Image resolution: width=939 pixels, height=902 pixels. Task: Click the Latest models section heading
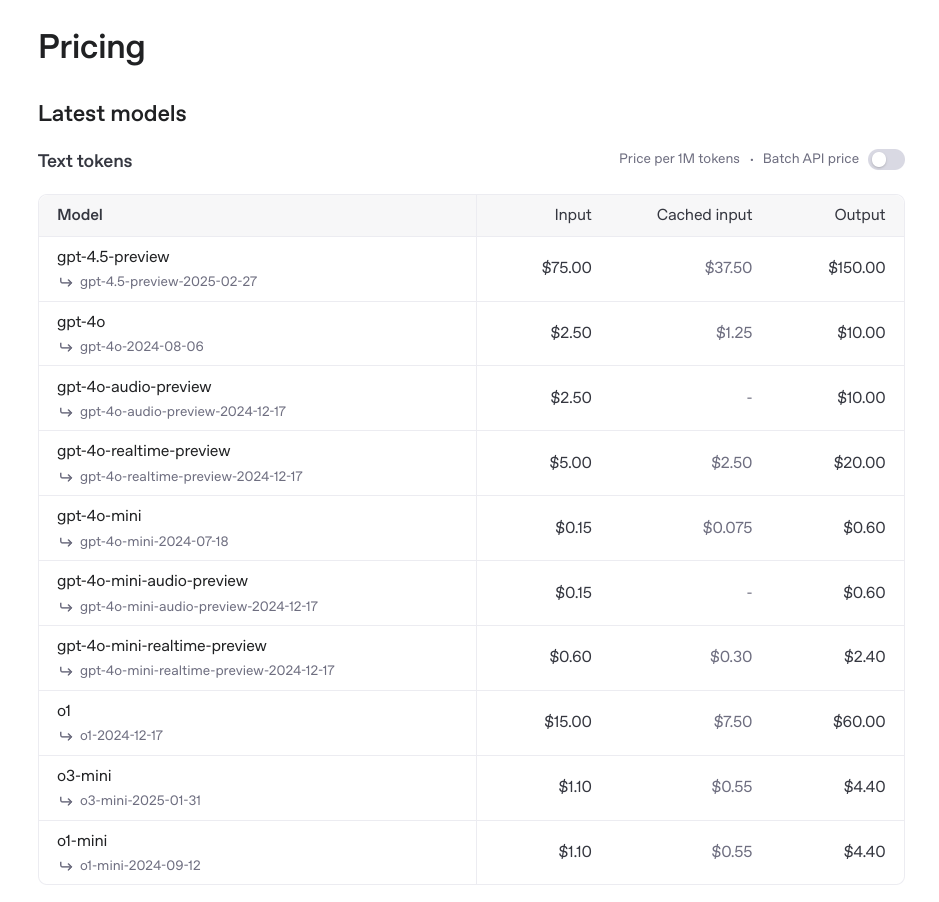[112, 114]
